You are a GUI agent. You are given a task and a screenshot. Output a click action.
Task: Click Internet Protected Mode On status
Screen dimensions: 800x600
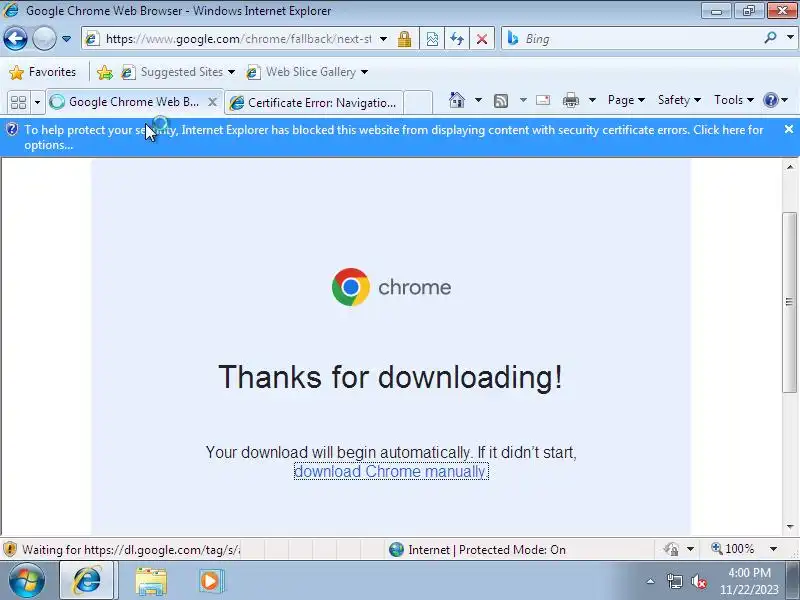[477, 549]
